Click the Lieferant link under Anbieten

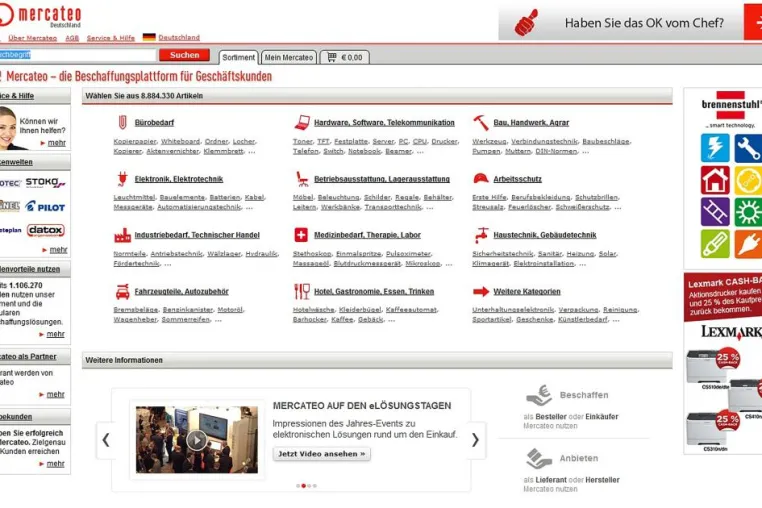(551, 480)
